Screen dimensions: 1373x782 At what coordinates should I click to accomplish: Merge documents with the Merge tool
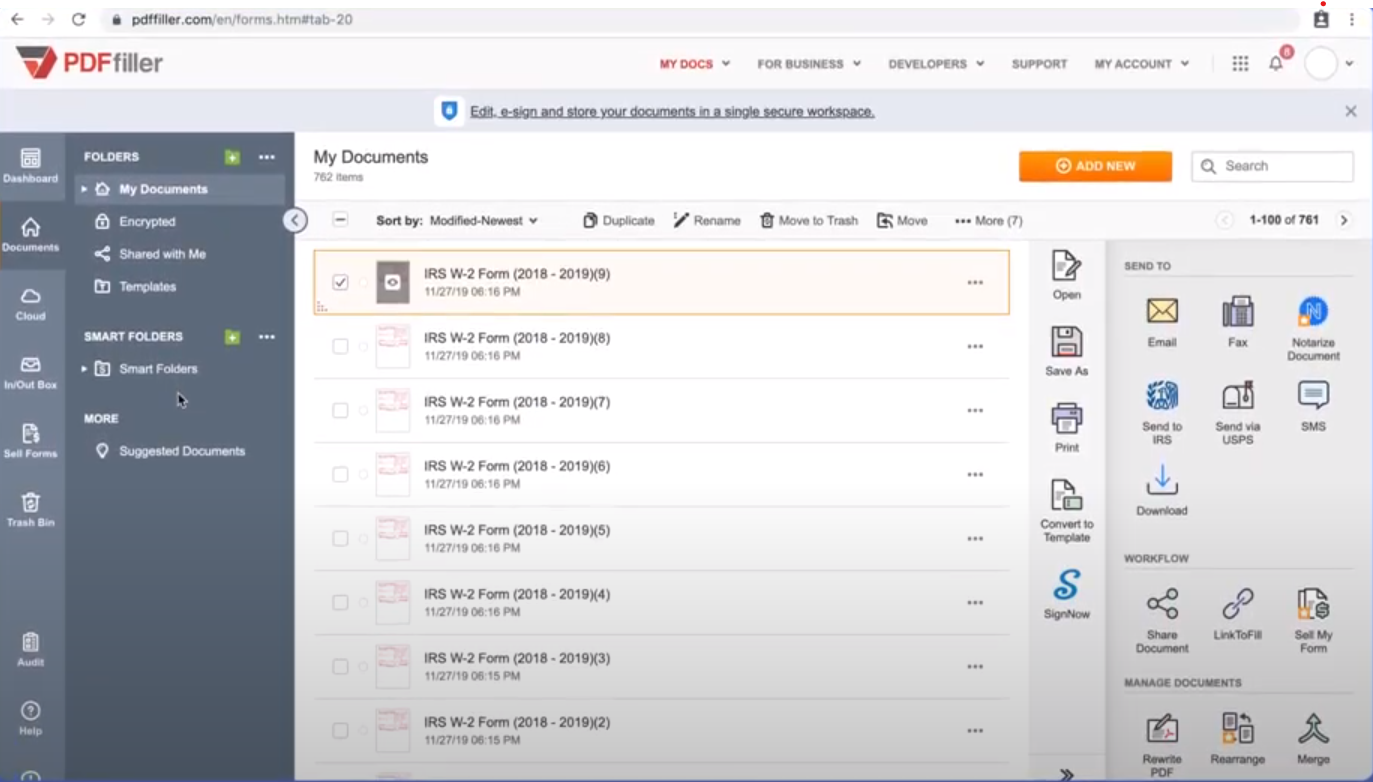pos(1313,739)
